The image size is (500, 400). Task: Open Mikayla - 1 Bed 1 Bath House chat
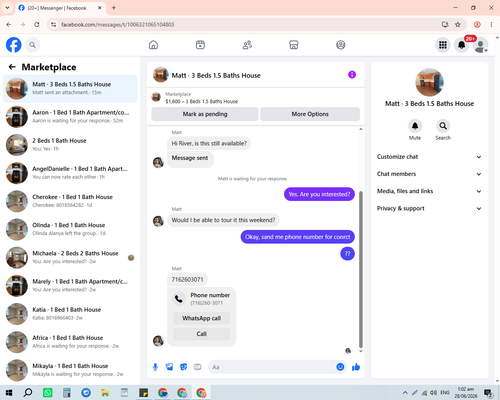point(70,370)
